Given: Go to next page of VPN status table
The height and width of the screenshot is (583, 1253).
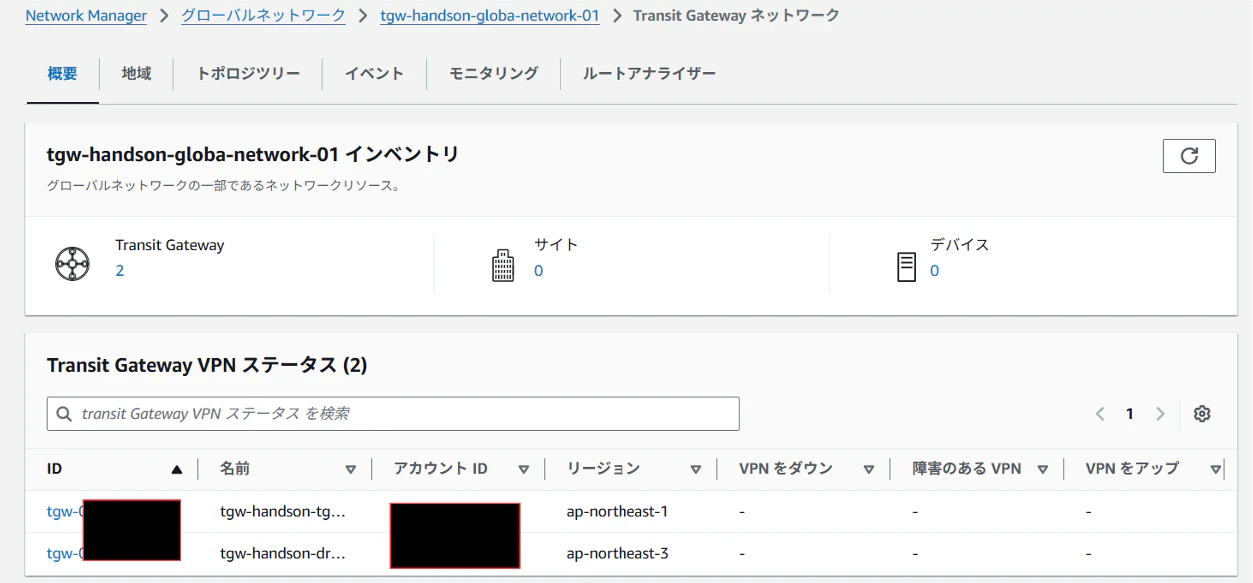Looking at the screenshot, I should [x=1160, y=414].
